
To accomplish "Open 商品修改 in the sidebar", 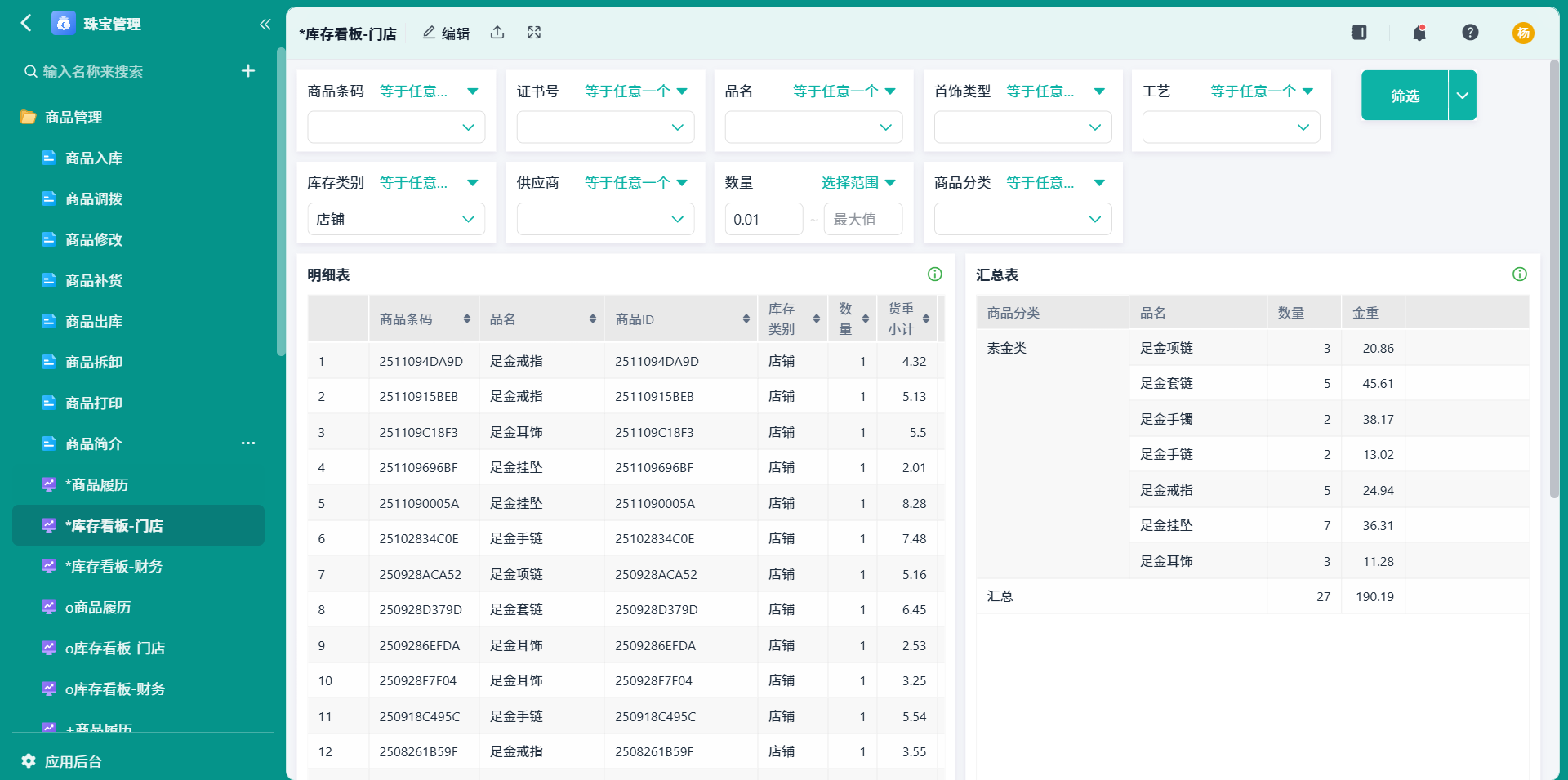I will click(x=138, y=239).
